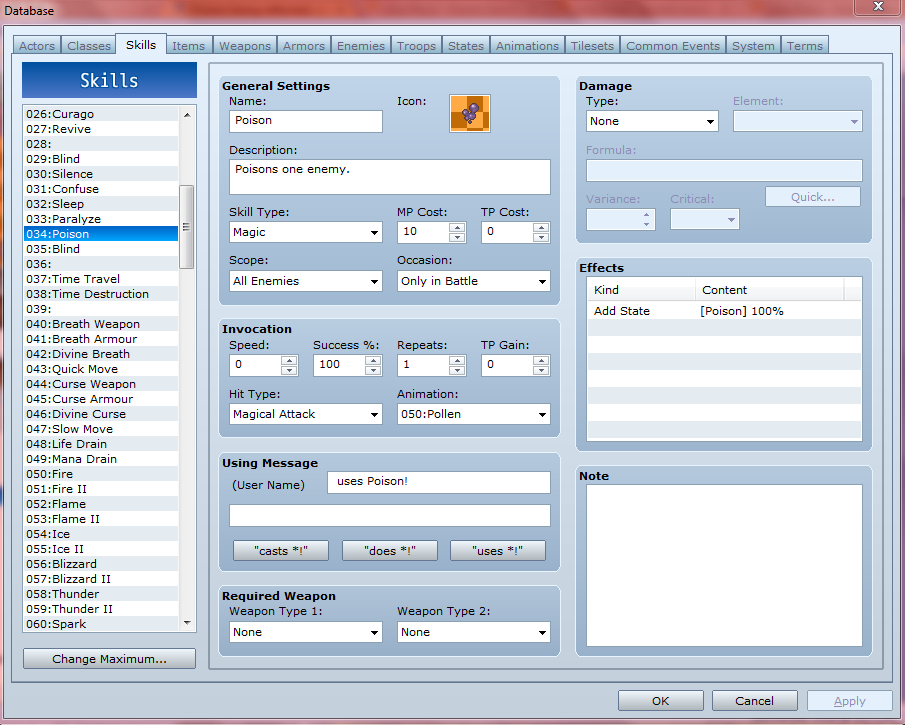Click the Poison skill icon image
This screenshot has width=905, height=725.
469,113
